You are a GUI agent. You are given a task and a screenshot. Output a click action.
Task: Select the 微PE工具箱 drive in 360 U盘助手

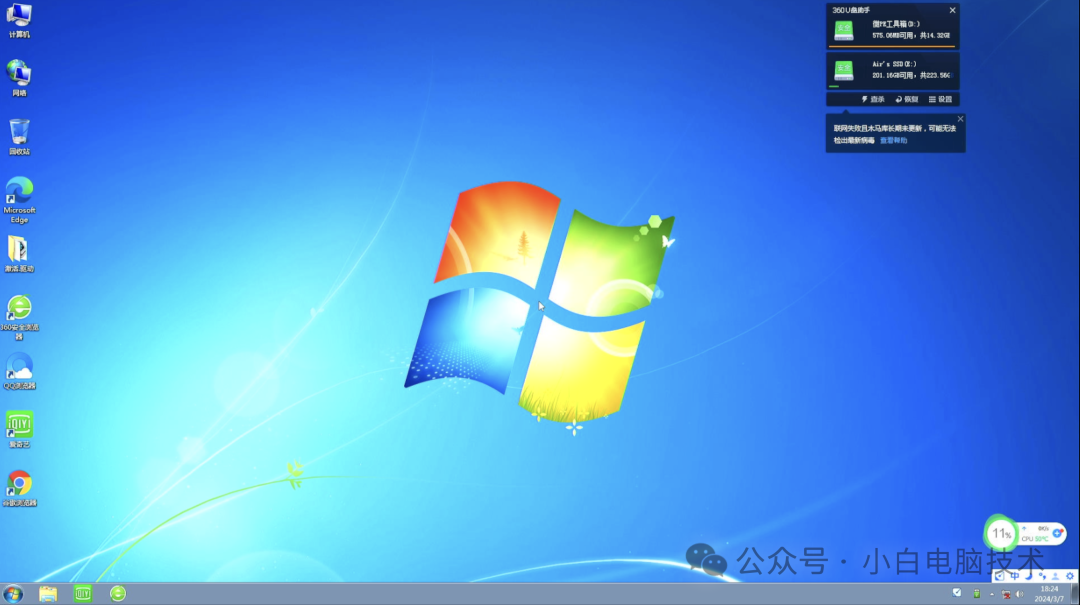click(x=893, y=32)
